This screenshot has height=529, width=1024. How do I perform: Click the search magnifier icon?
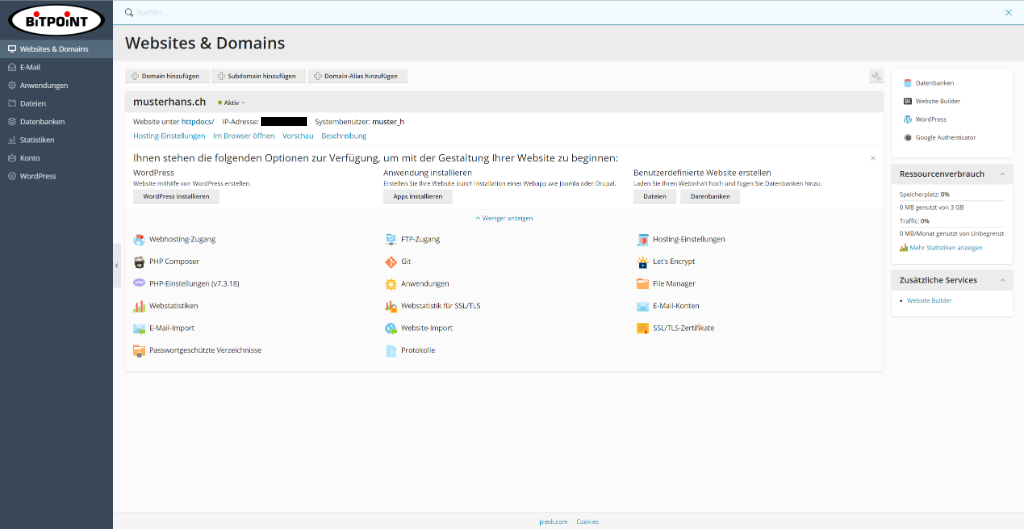tap(129, 12)
